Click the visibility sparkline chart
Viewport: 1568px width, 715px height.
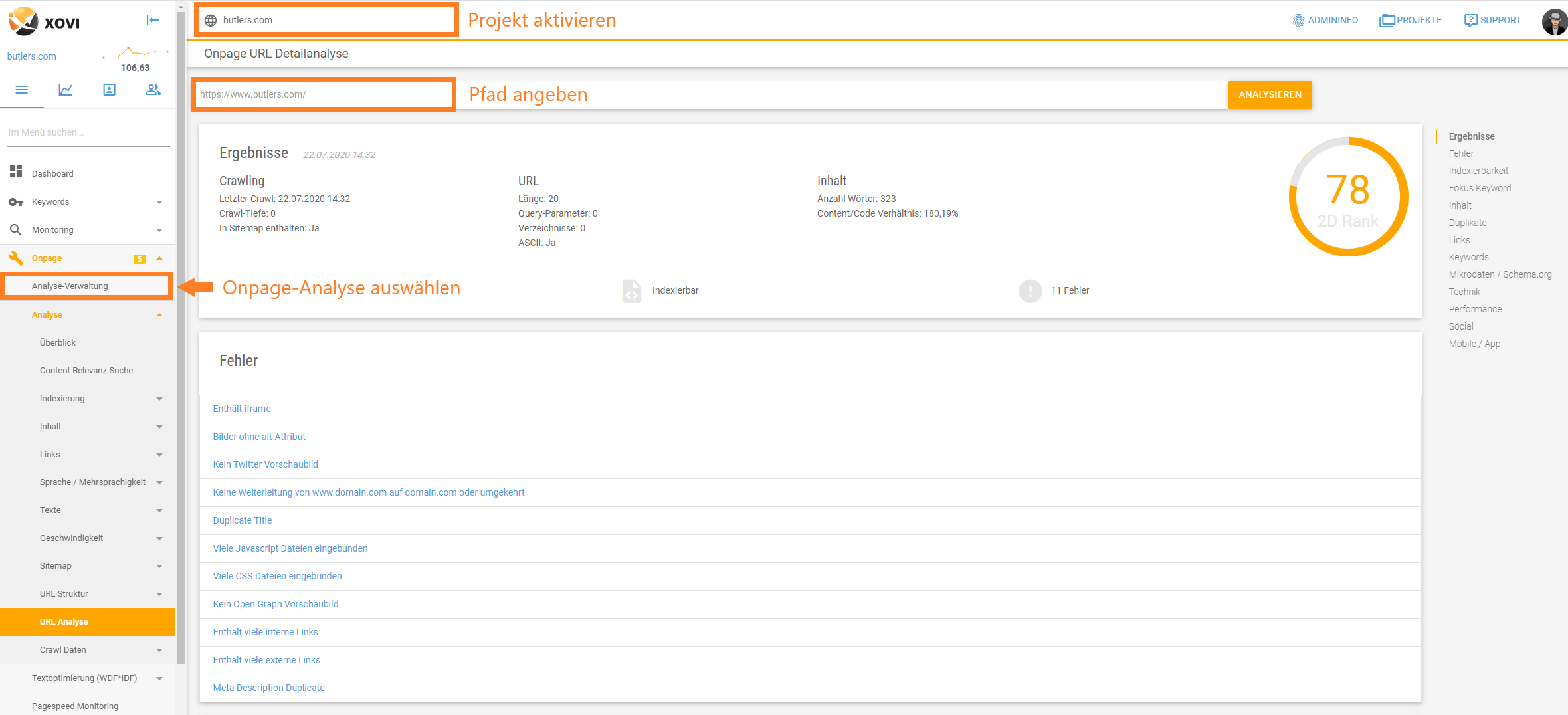(136, 52)
